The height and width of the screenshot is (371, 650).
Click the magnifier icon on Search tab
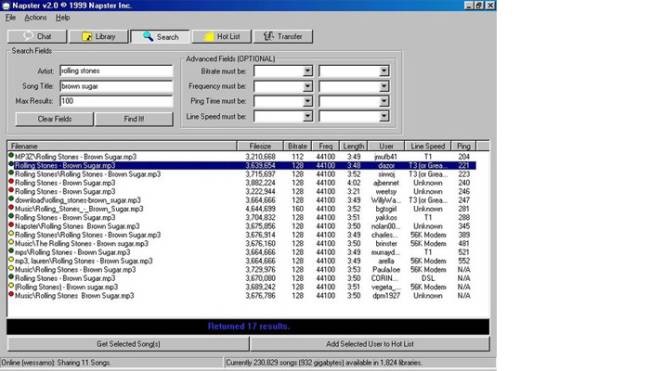coord(148,36)
